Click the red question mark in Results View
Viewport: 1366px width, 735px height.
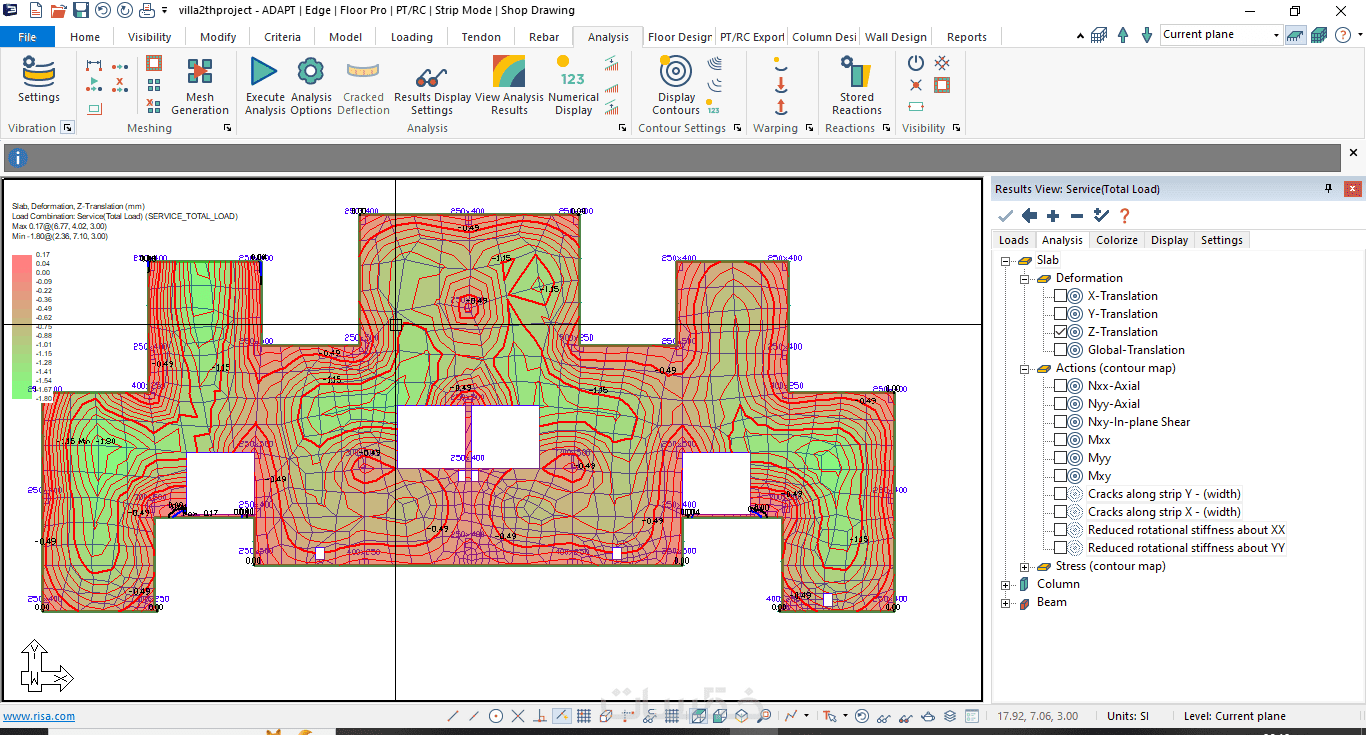[1125, 215]
